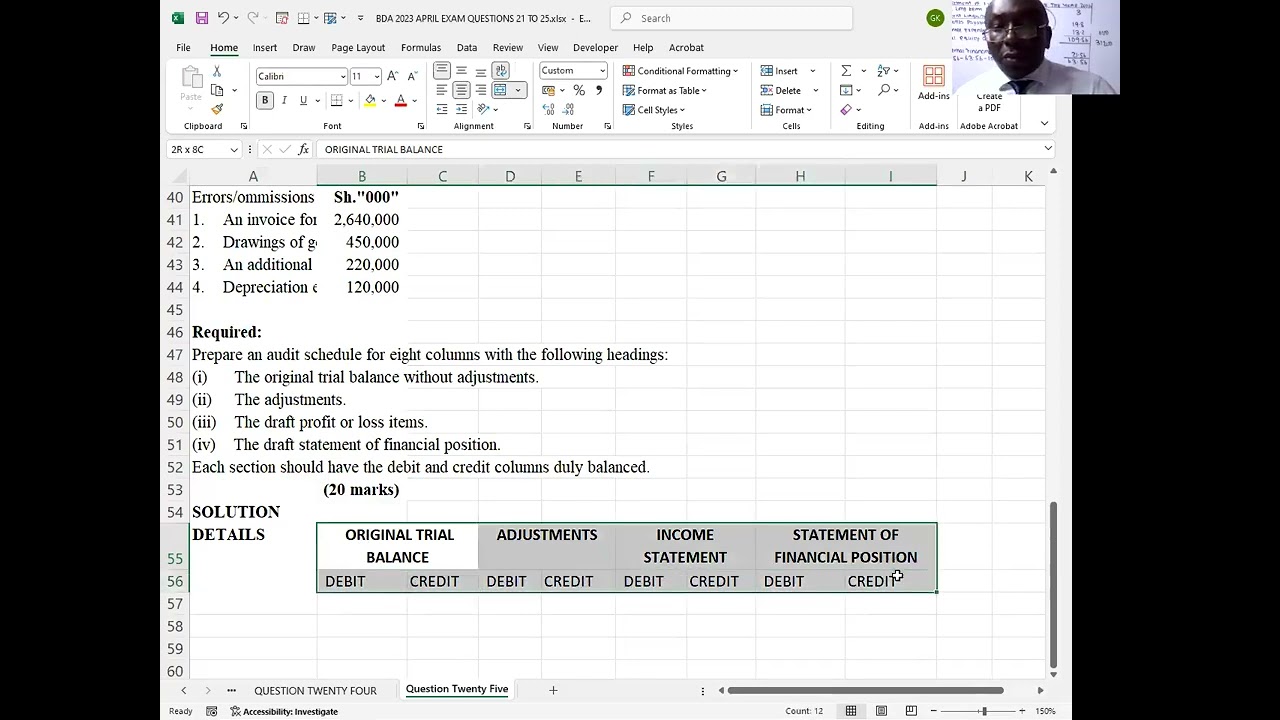
Task: Increase font size with the larger A
Action: [x=393, y=76]
